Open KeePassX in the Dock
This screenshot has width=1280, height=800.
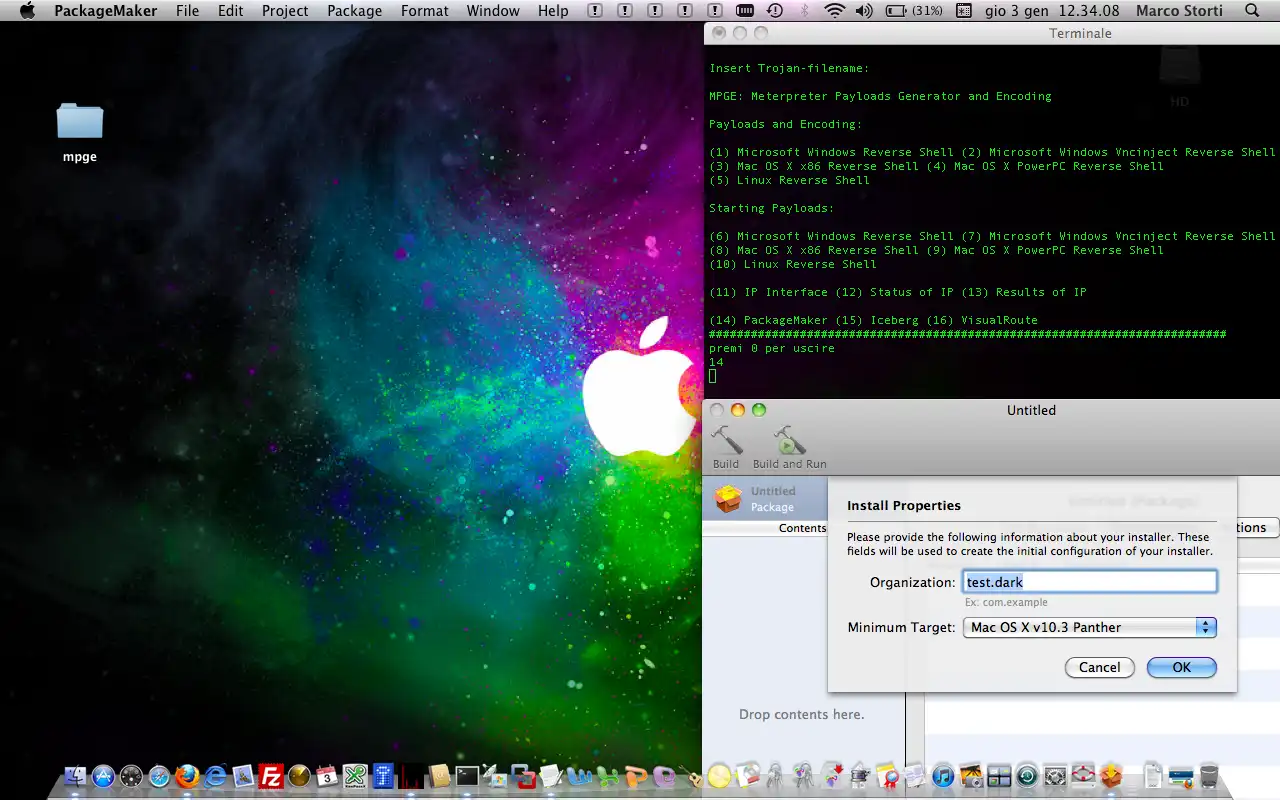pyautogui.click(x=355, y=775)
